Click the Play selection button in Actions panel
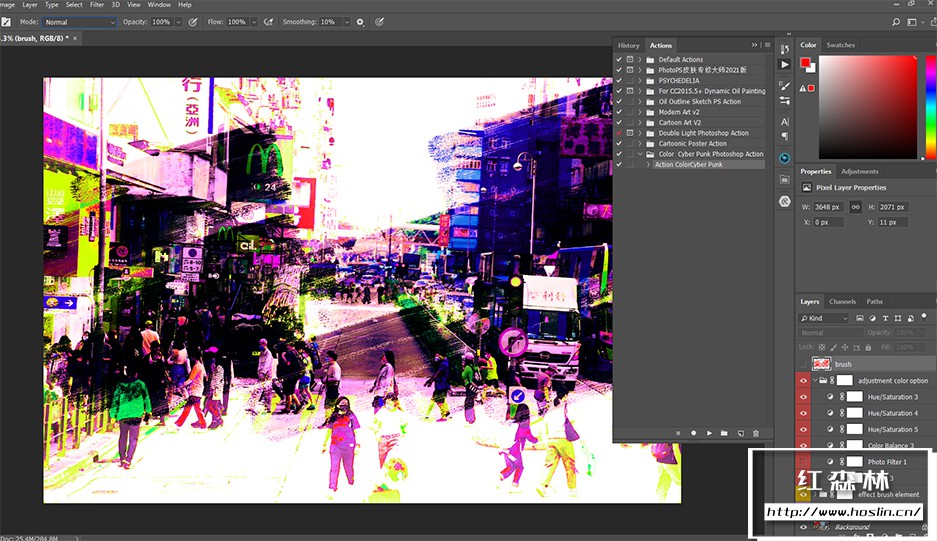 coord(709,433)
